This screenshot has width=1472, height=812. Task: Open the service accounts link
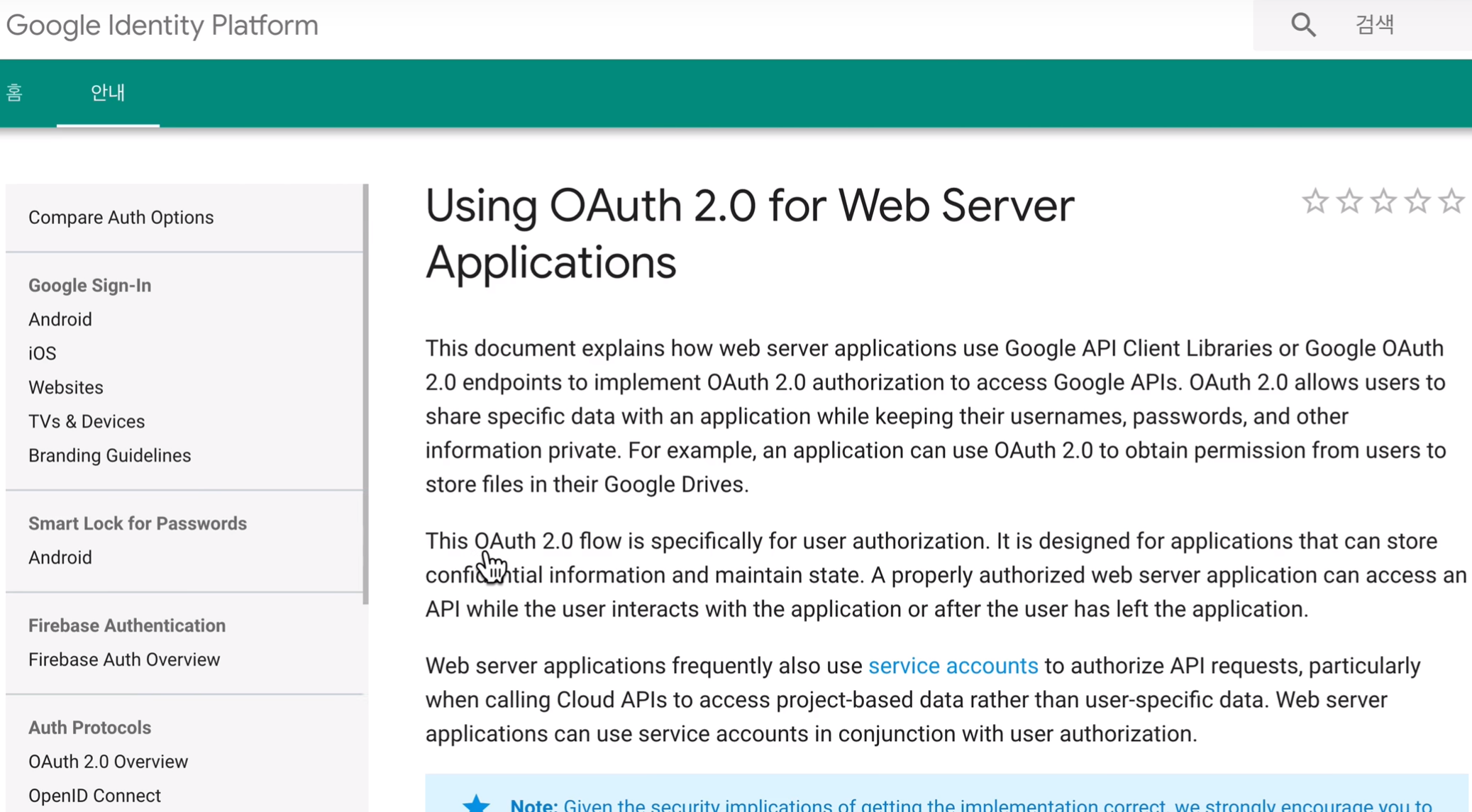(x=953, y=666)
